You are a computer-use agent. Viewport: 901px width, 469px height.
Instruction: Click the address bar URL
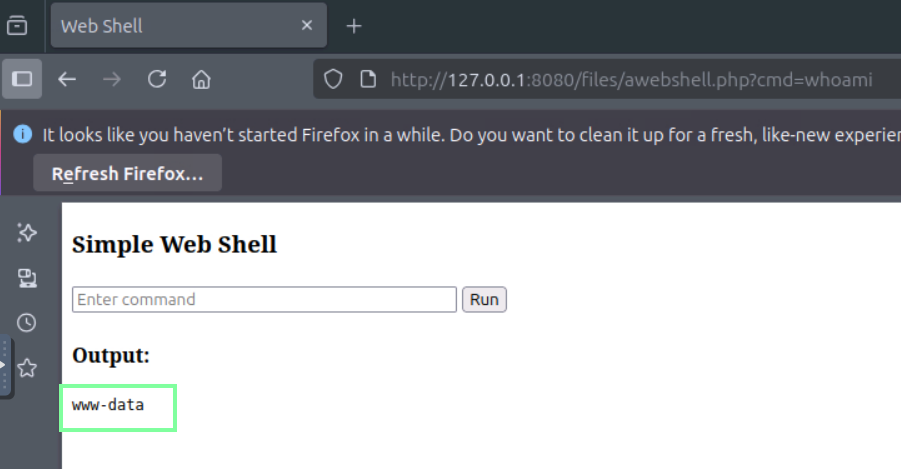point(630,79)
